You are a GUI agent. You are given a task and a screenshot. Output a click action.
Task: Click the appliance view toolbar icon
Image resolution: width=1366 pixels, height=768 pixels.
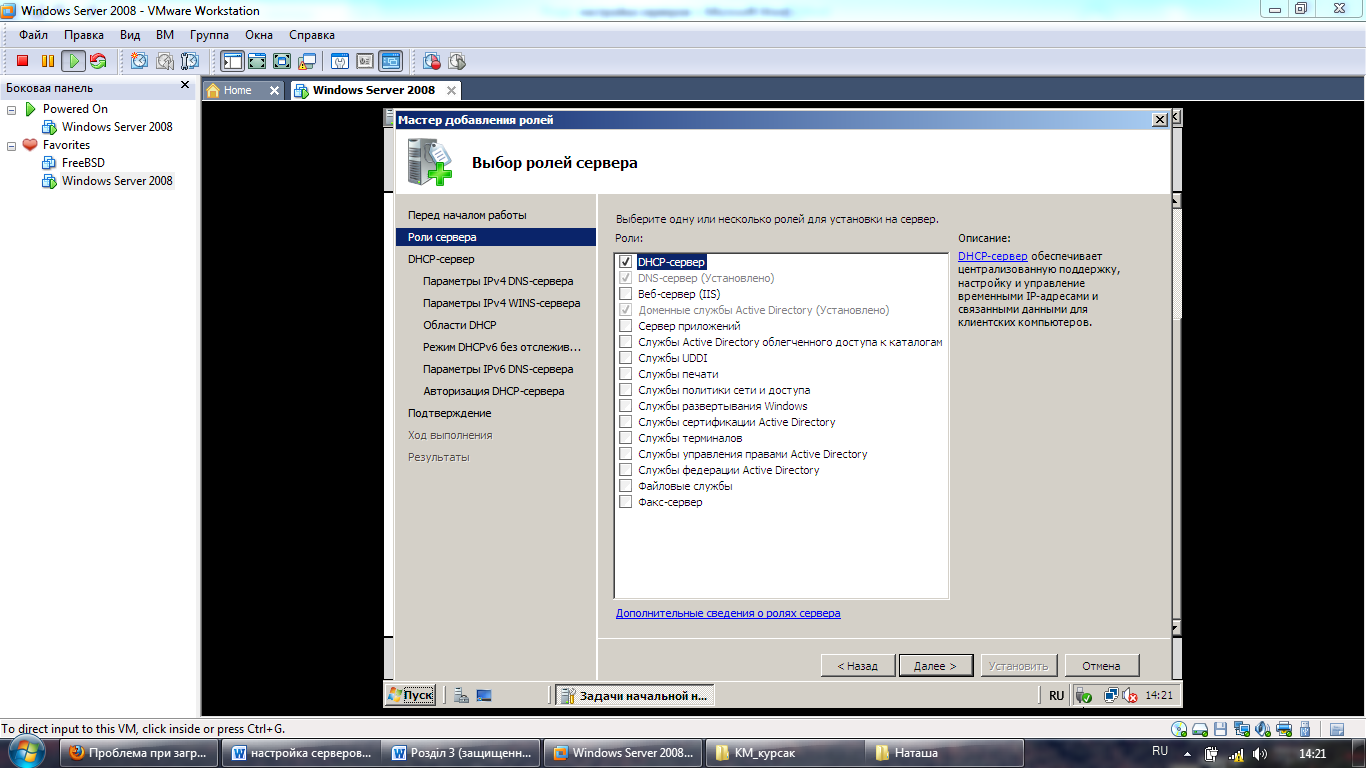click(x=364, y=61)
